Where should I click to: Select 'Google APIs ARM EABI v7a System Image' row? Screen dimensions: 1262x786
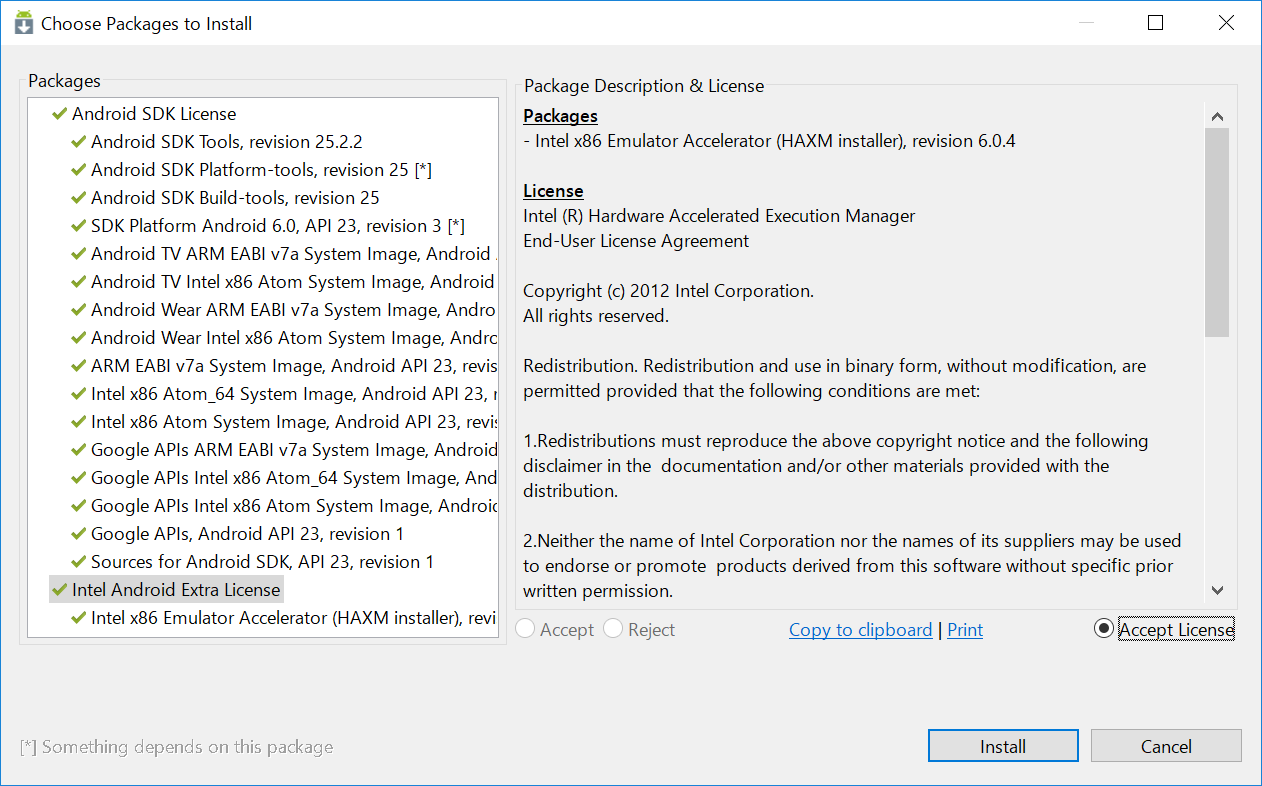(x=293, y=450)
